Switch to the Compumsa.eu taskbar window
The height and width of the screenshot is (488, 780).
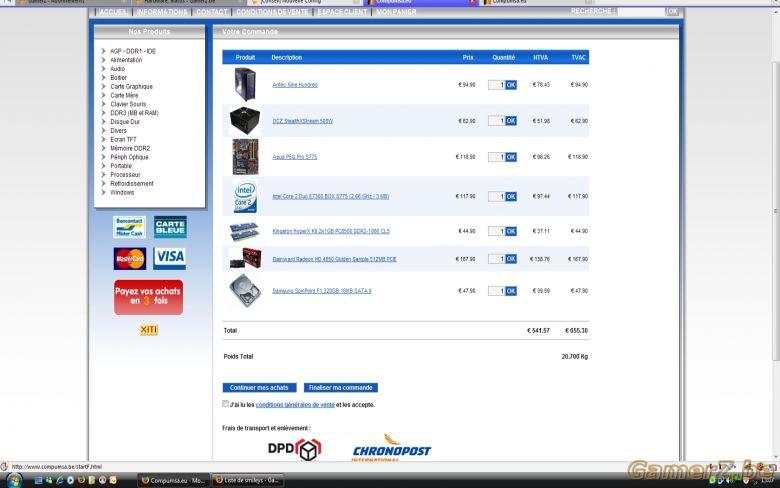[173, 481]
